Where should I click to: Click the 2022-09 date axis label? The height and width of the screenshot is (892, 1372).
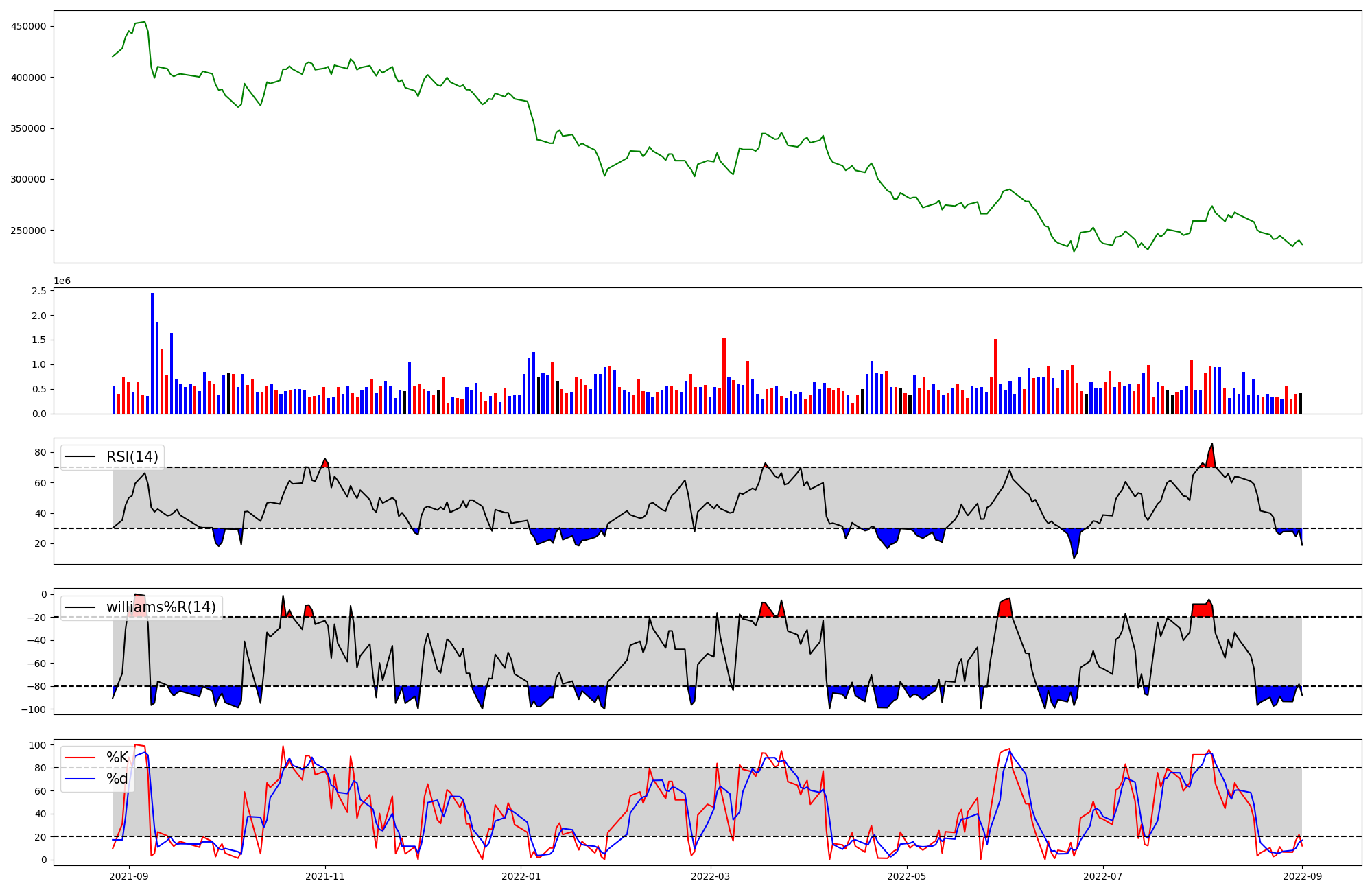pos(1302,876)
